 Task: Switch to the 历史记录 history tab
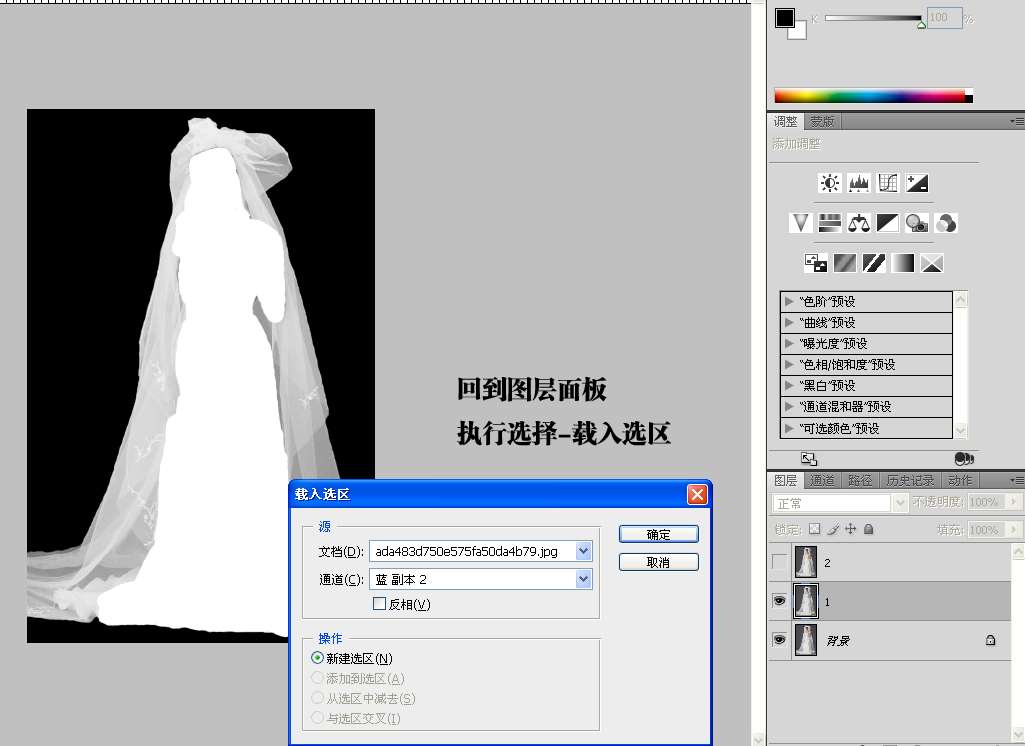pos(910,481)
